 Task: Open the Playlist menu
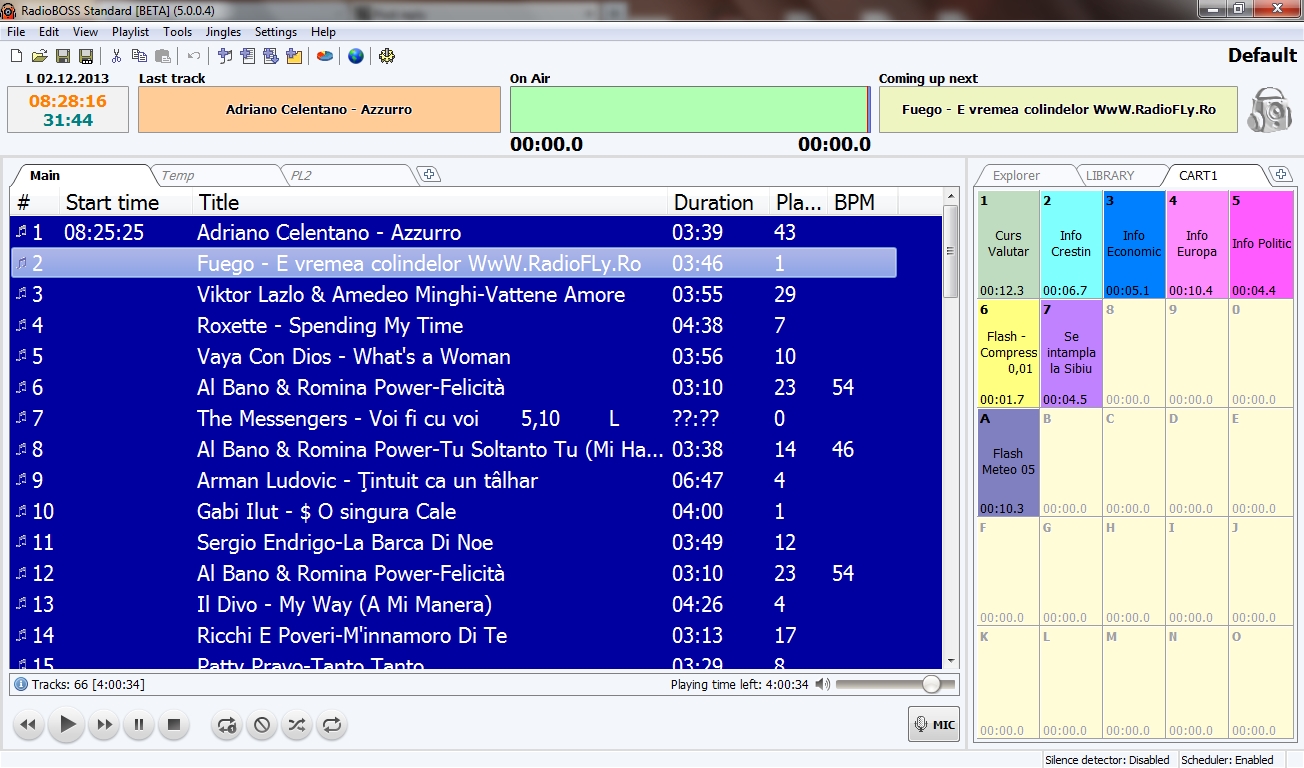130,32
